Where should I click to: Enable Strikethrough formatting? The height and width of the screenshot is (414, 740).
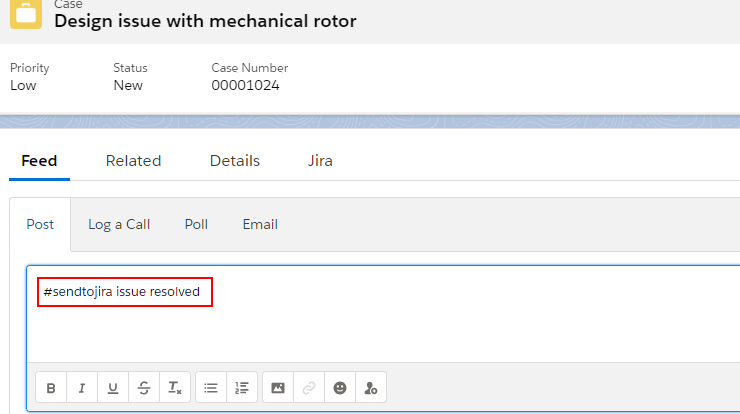144,388
